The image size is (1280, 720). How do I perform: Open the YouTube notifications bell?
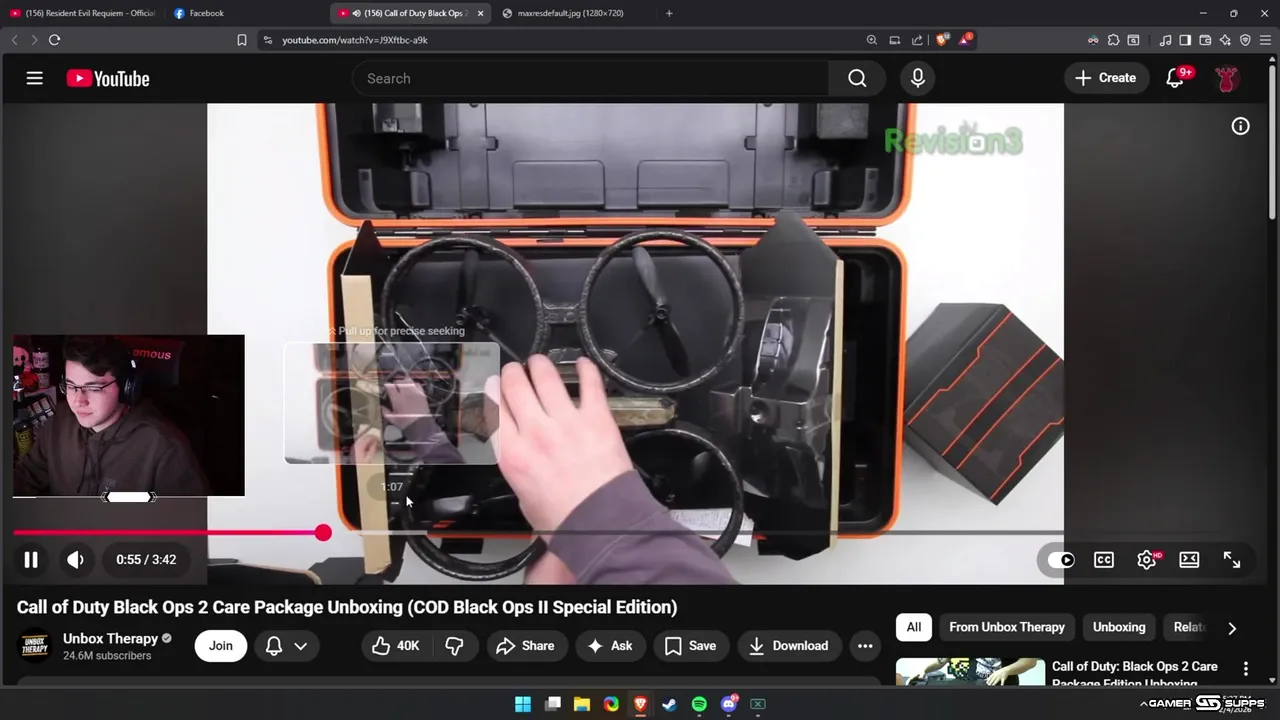point(1176,78)
